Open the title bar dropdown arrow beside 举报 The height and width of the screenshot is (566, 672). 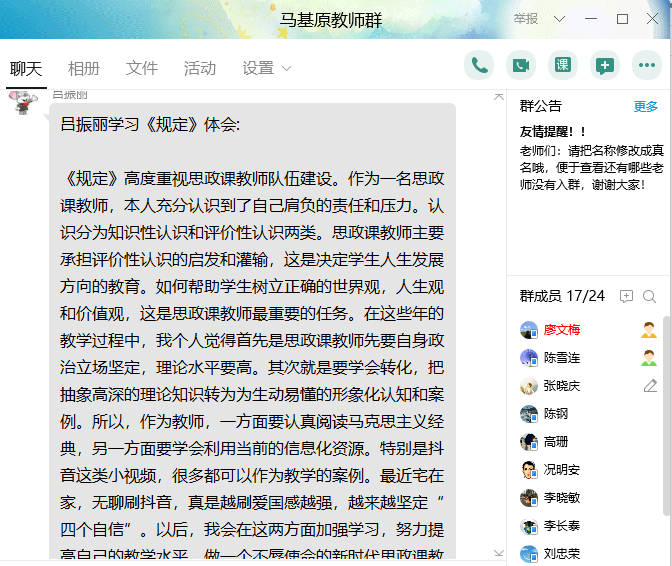(559, 19)
